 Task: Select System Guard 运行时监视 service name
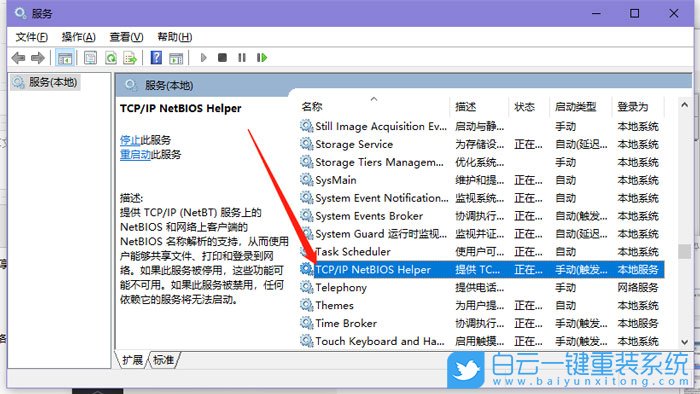point(381,234)
